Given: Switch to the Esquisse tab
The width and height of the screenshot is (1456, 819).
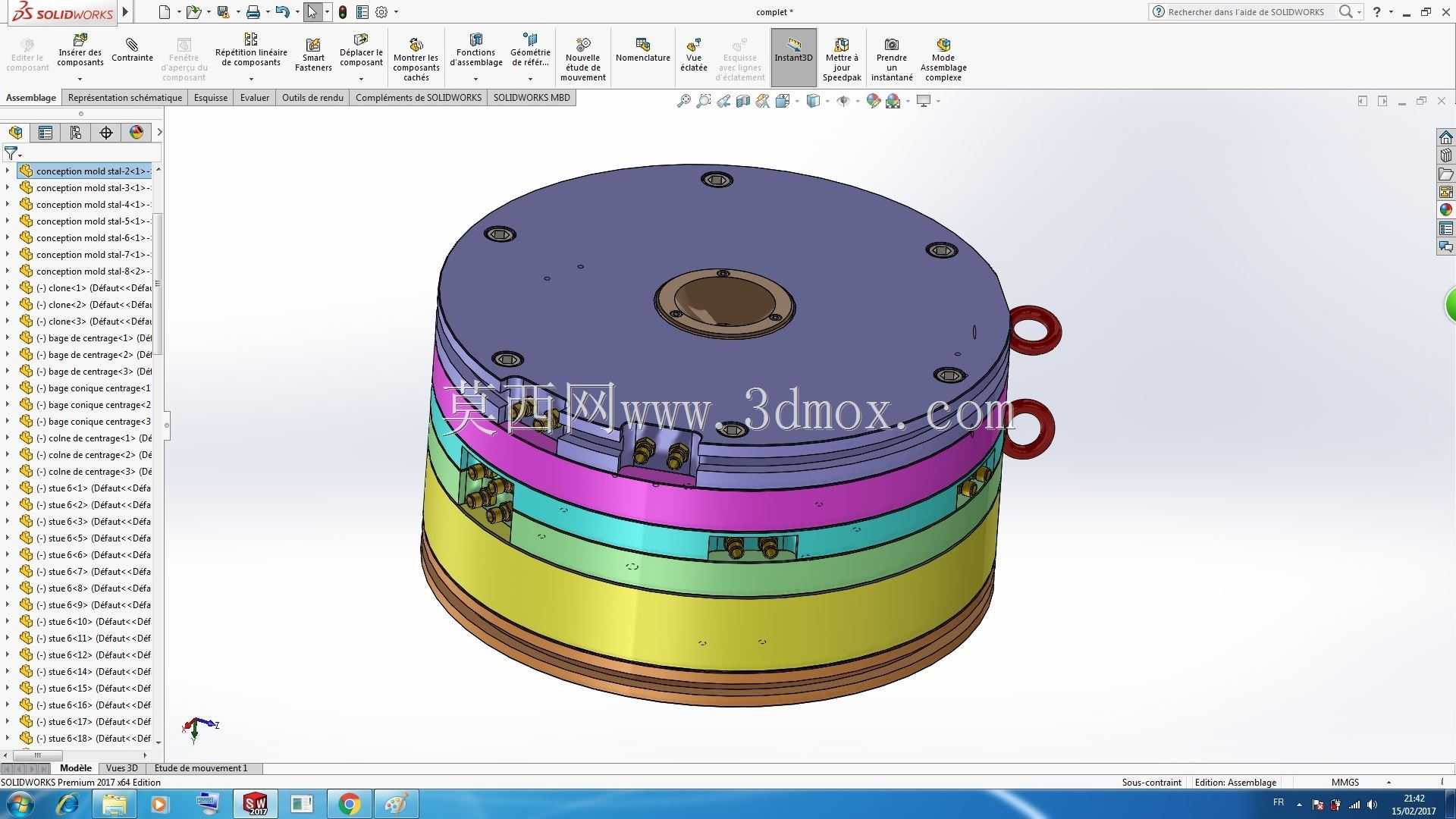Looking at the screenshot, I should point(211,98).
